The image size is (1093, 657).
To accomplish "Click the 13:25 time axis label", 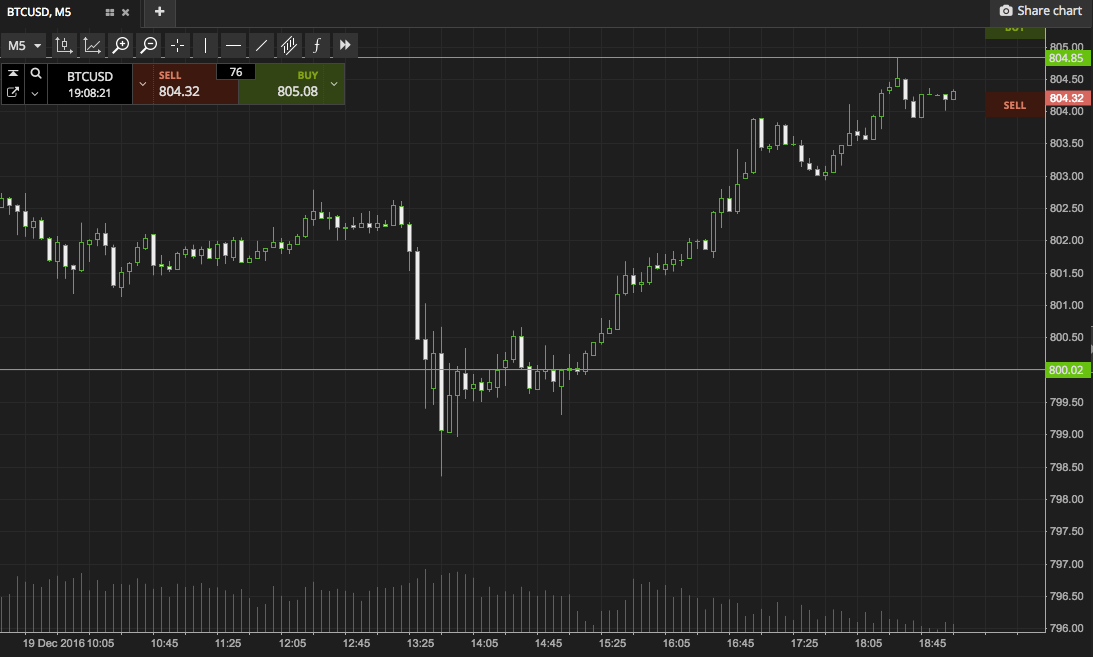I will 420,643.
